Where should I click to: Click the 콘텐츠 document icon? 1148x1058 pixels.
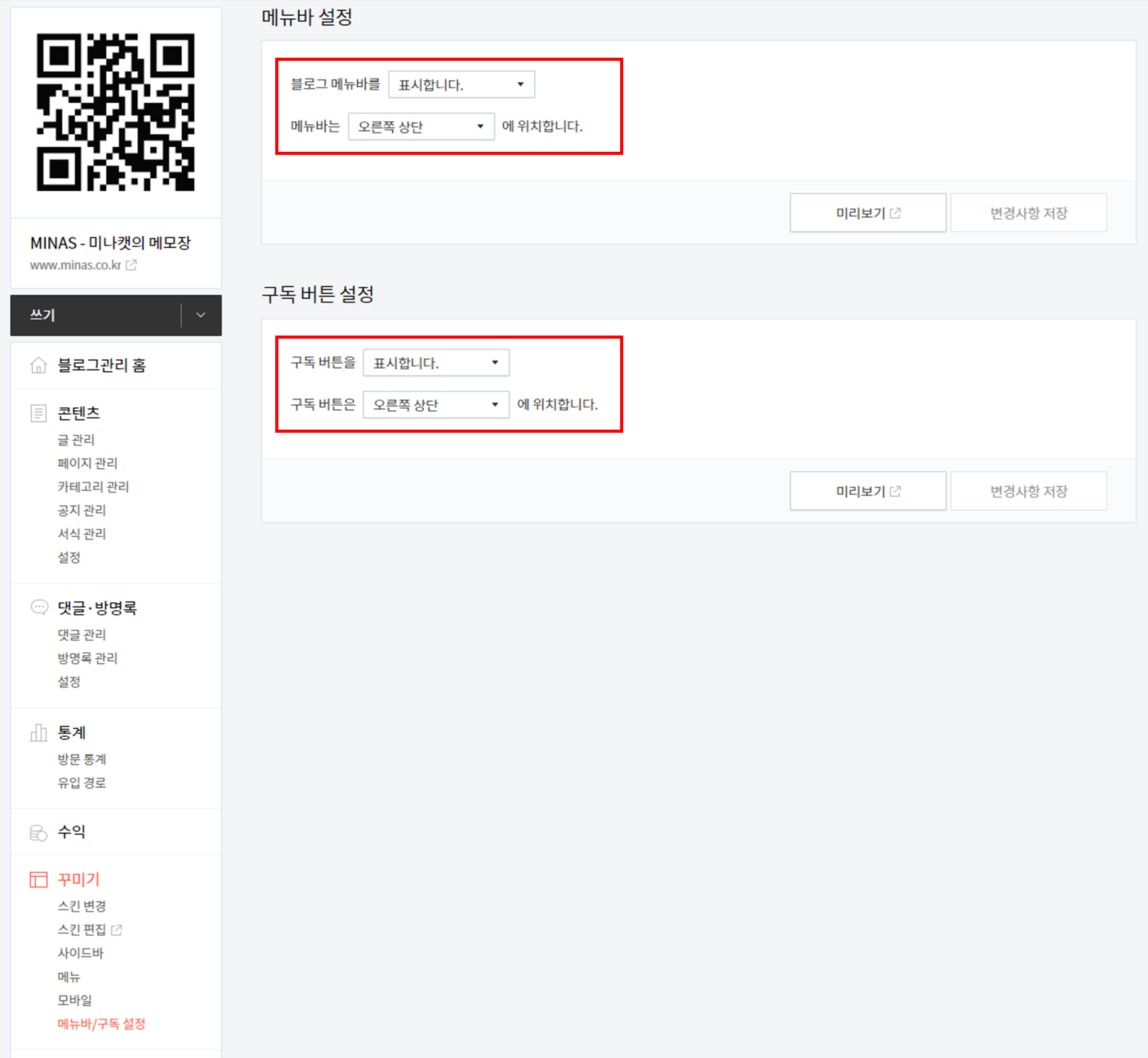[x=39, y=413]
